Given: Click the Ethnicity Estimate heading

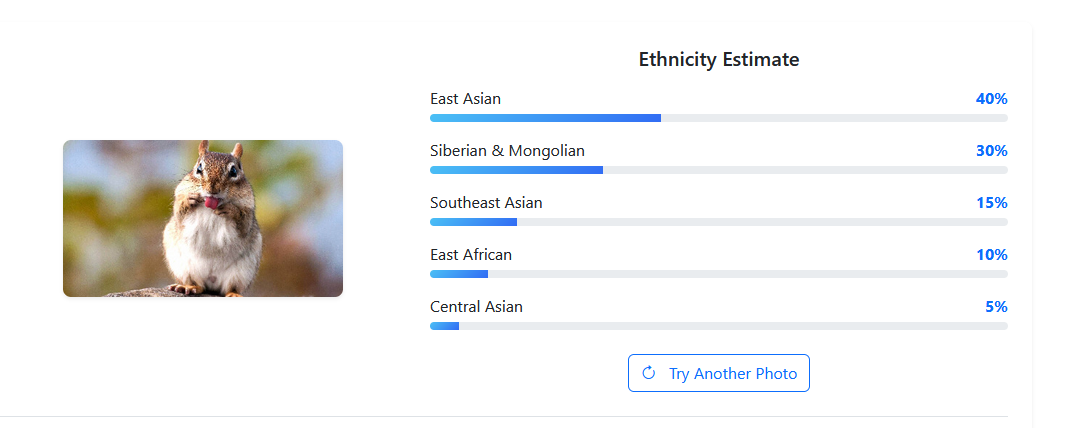Looking at the screenshot, I should pyautogui.click(x=718, y=60).
